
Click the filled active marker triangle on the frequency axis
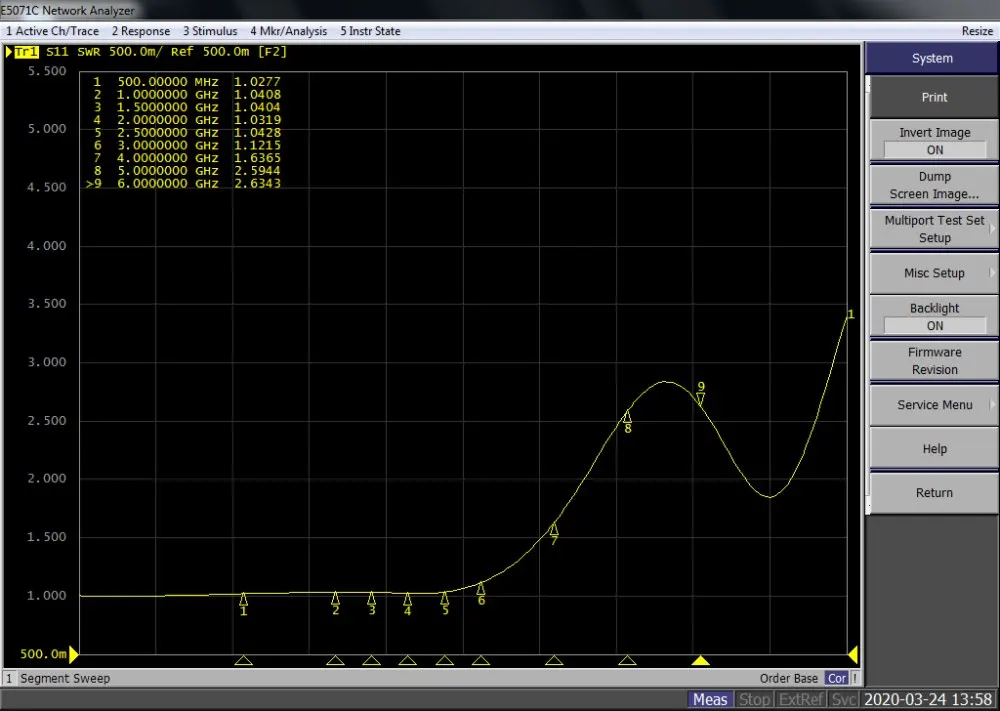(701, 660)
